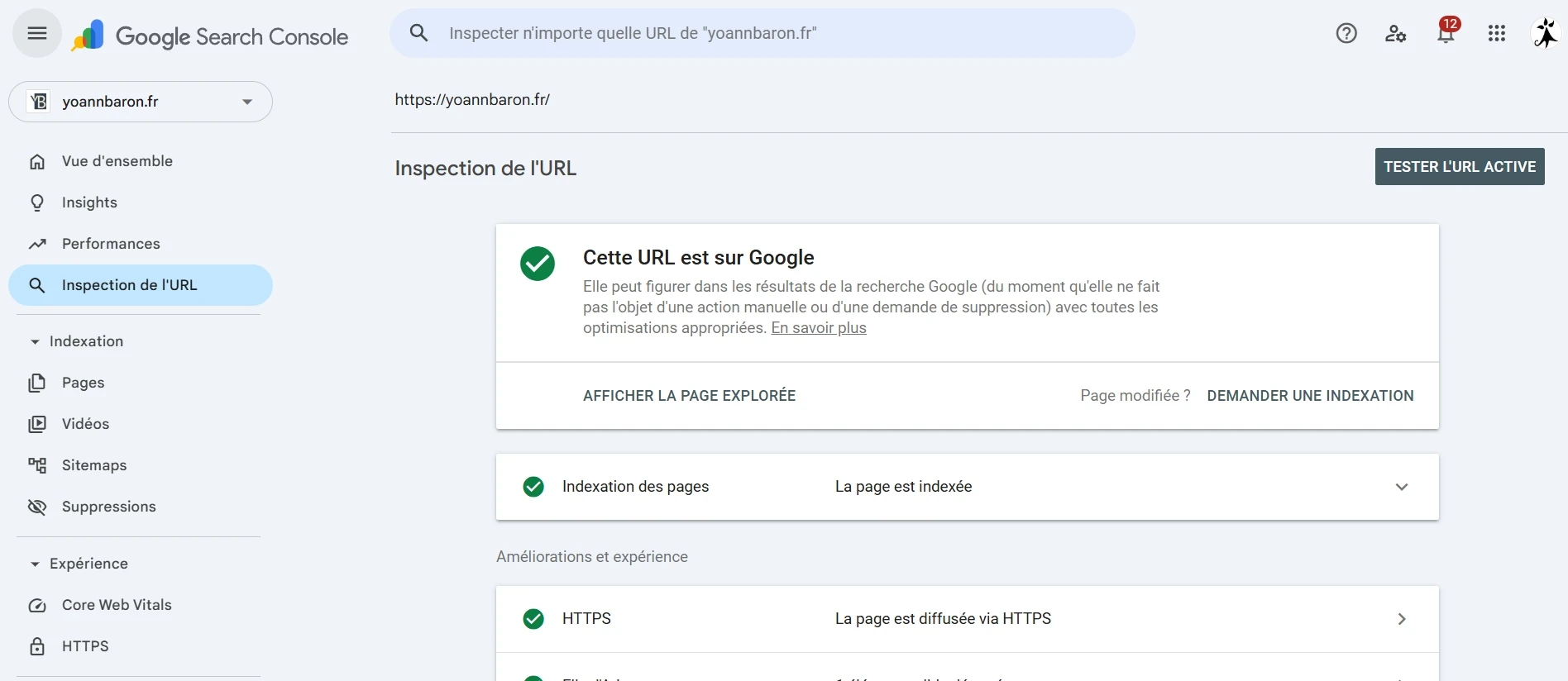The image size is (1568, 681).
Task: Click the Vidéos play icon
Action: tap(37, 424)
